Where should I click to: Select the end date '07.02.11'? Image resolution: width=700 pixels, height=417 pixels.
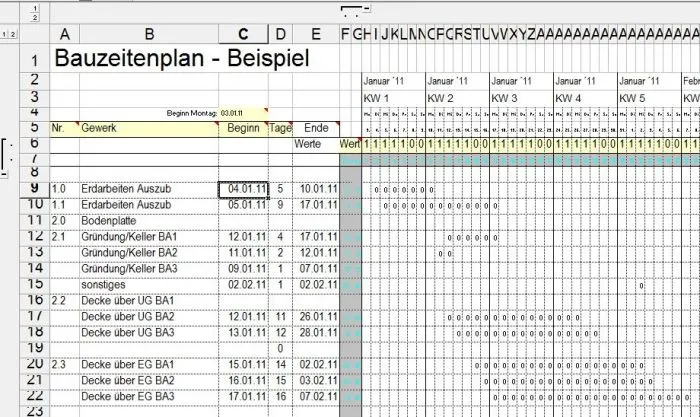(x=316, y=396)
